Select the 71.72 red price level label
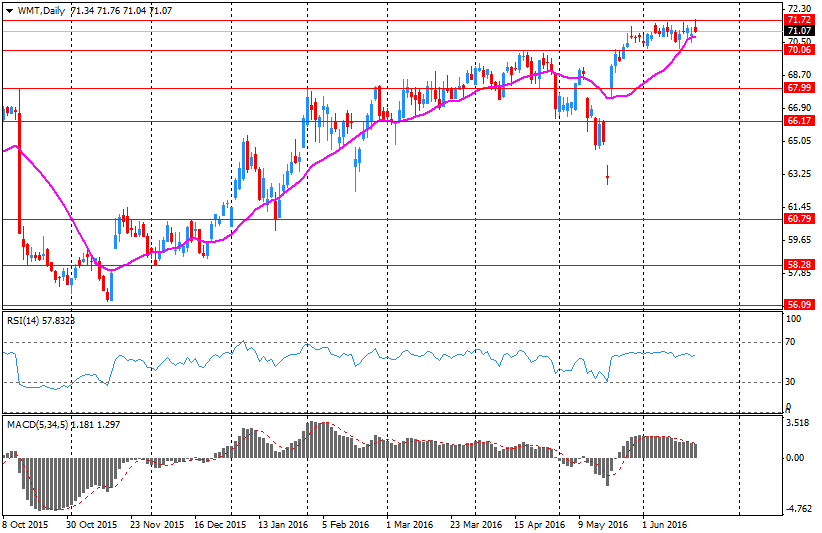Image resolution: width=822 pixels, height=533 pixels. 799,20
